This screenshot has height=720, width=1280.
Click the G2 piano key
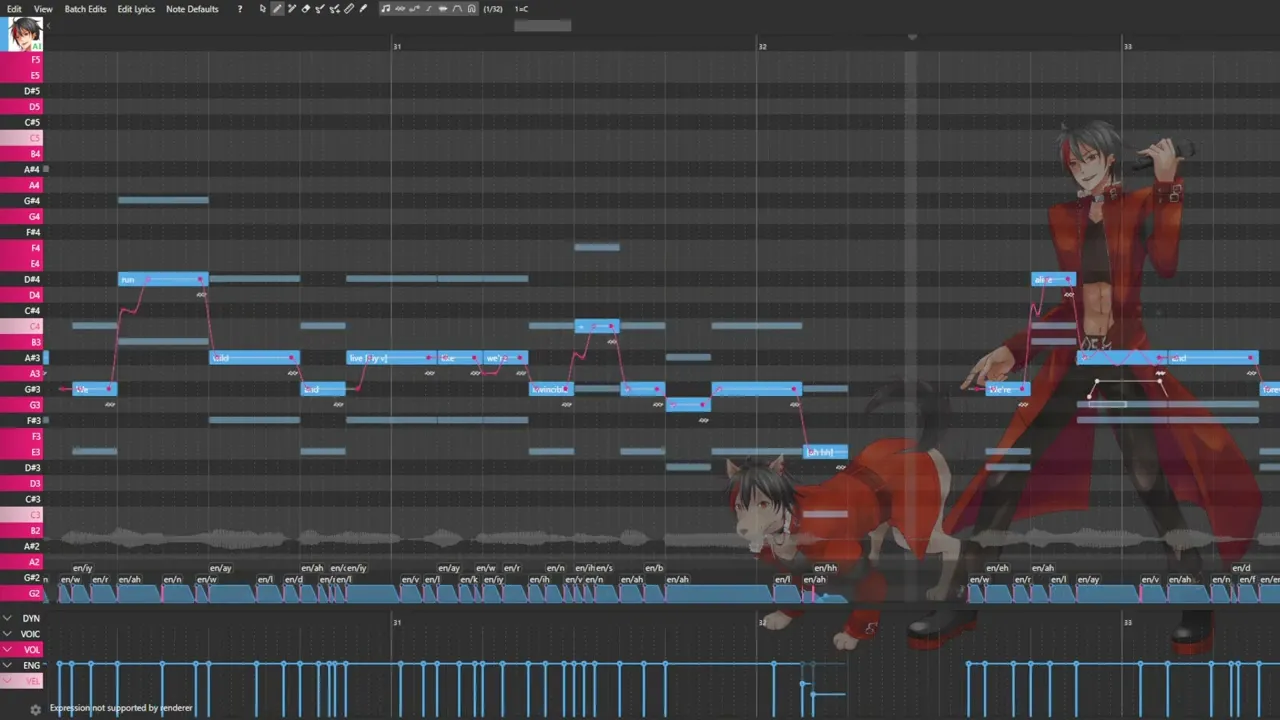pos(21,593)
